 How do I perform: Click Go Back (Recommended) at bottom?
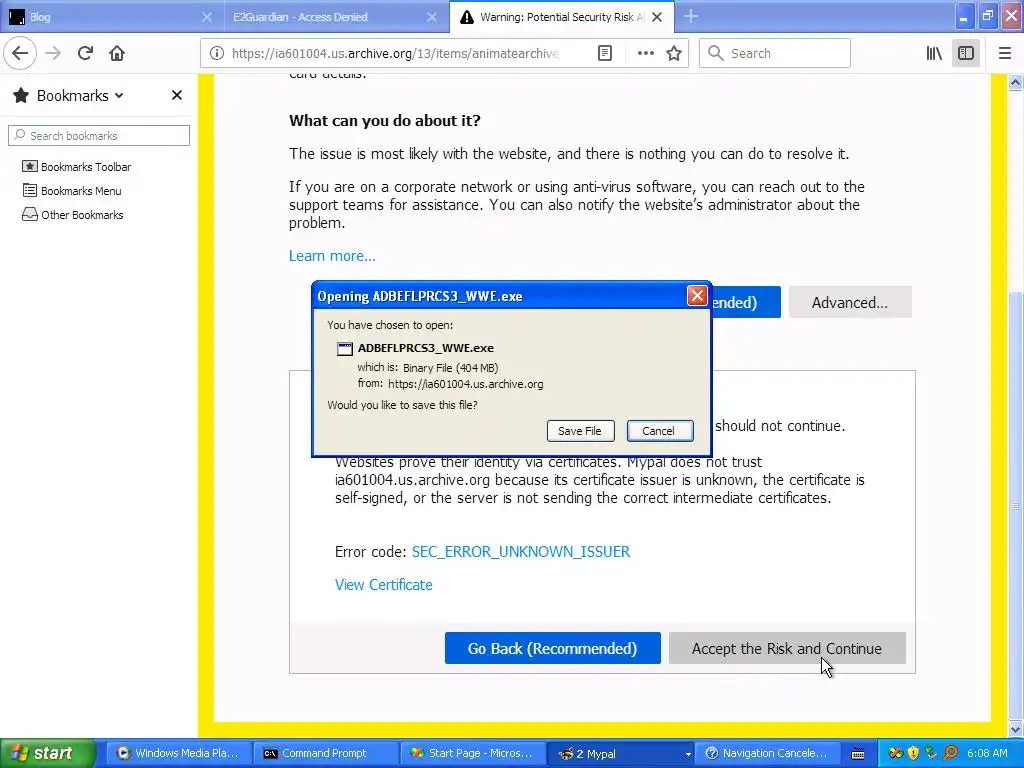point(552,648)
